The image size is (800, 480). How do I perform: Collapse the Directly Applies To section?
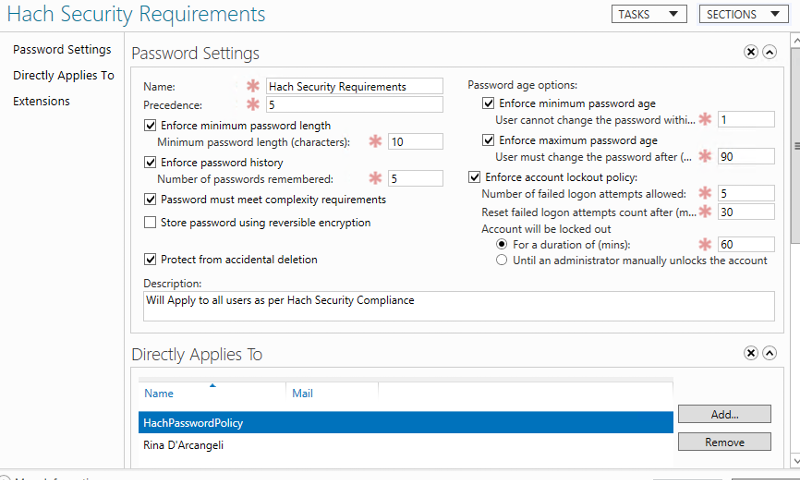pos(769,353)
